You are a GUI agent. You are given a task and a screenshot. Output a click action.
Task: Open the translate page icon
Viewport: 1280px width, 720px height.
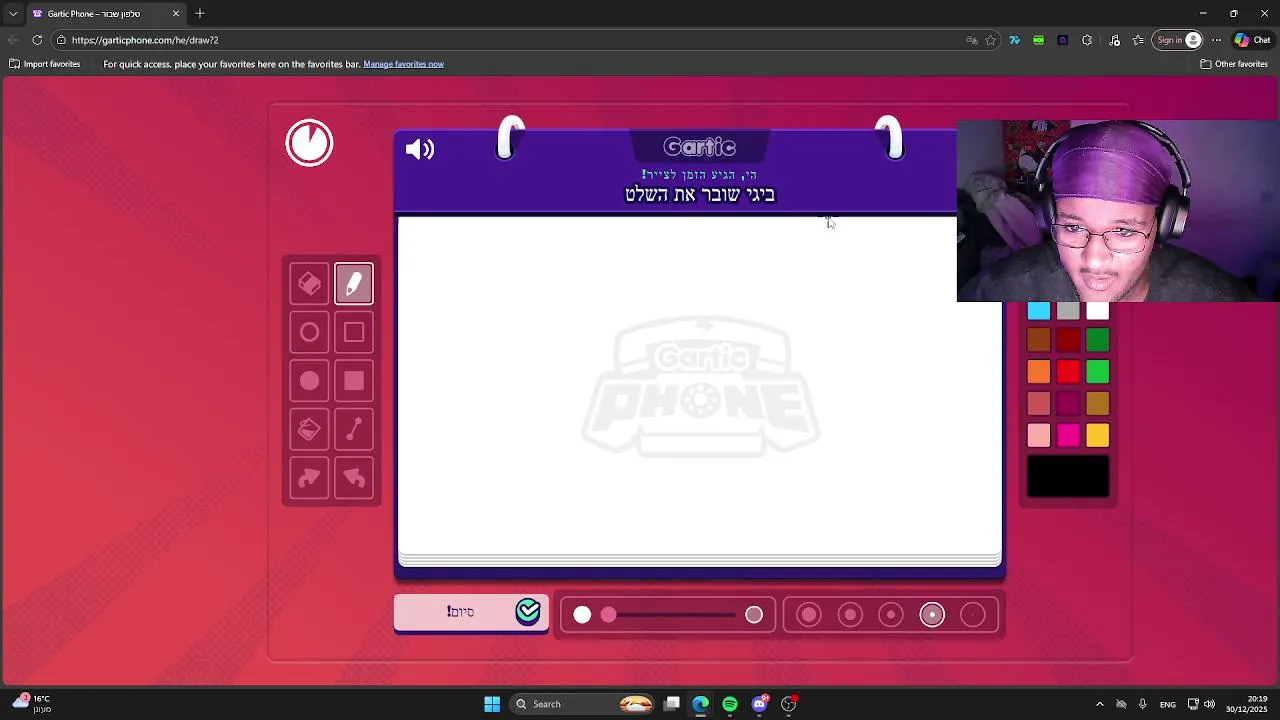[x=971, y=40]
